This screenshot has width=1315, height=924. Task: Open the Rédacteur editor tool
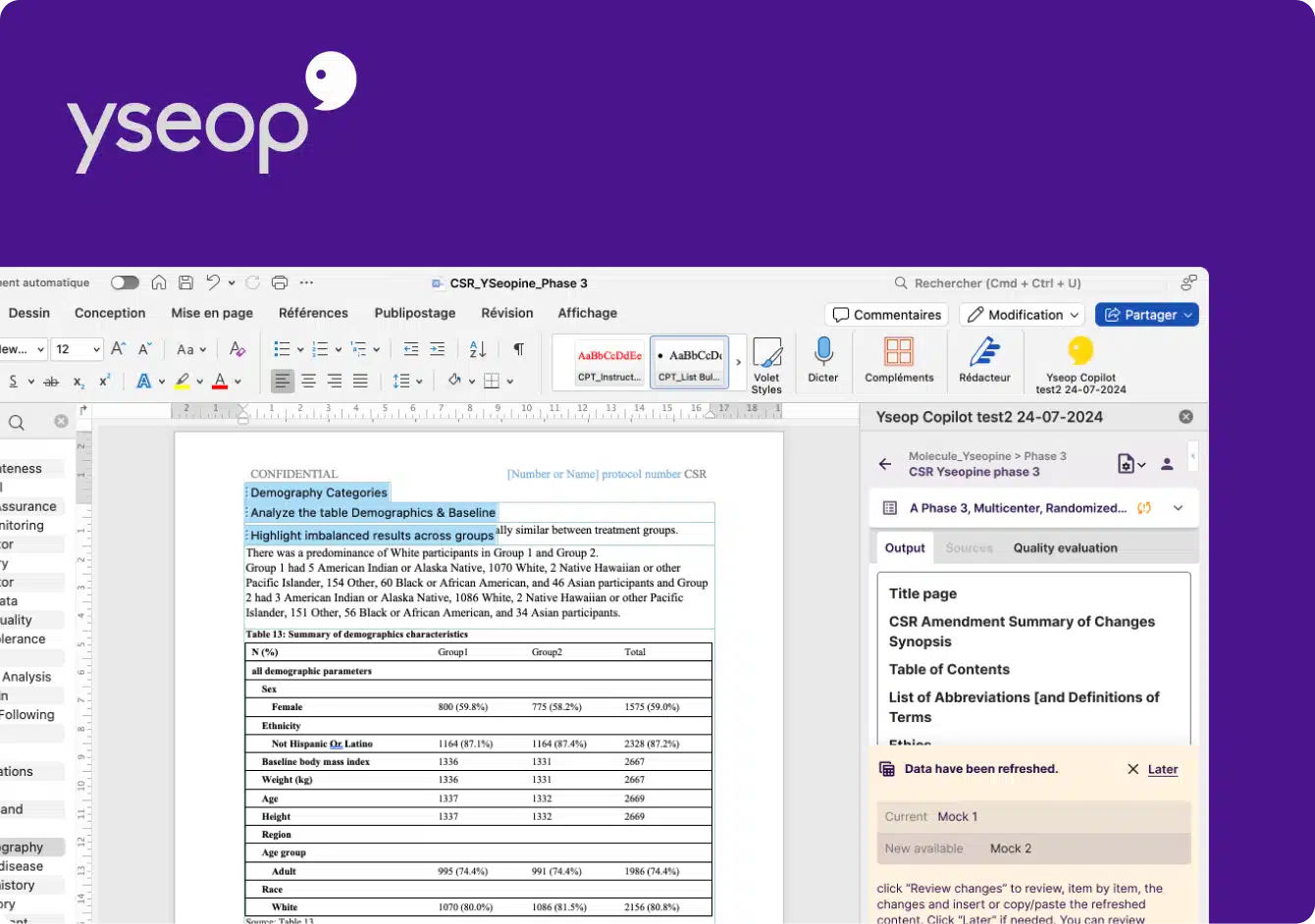(984, 359)
